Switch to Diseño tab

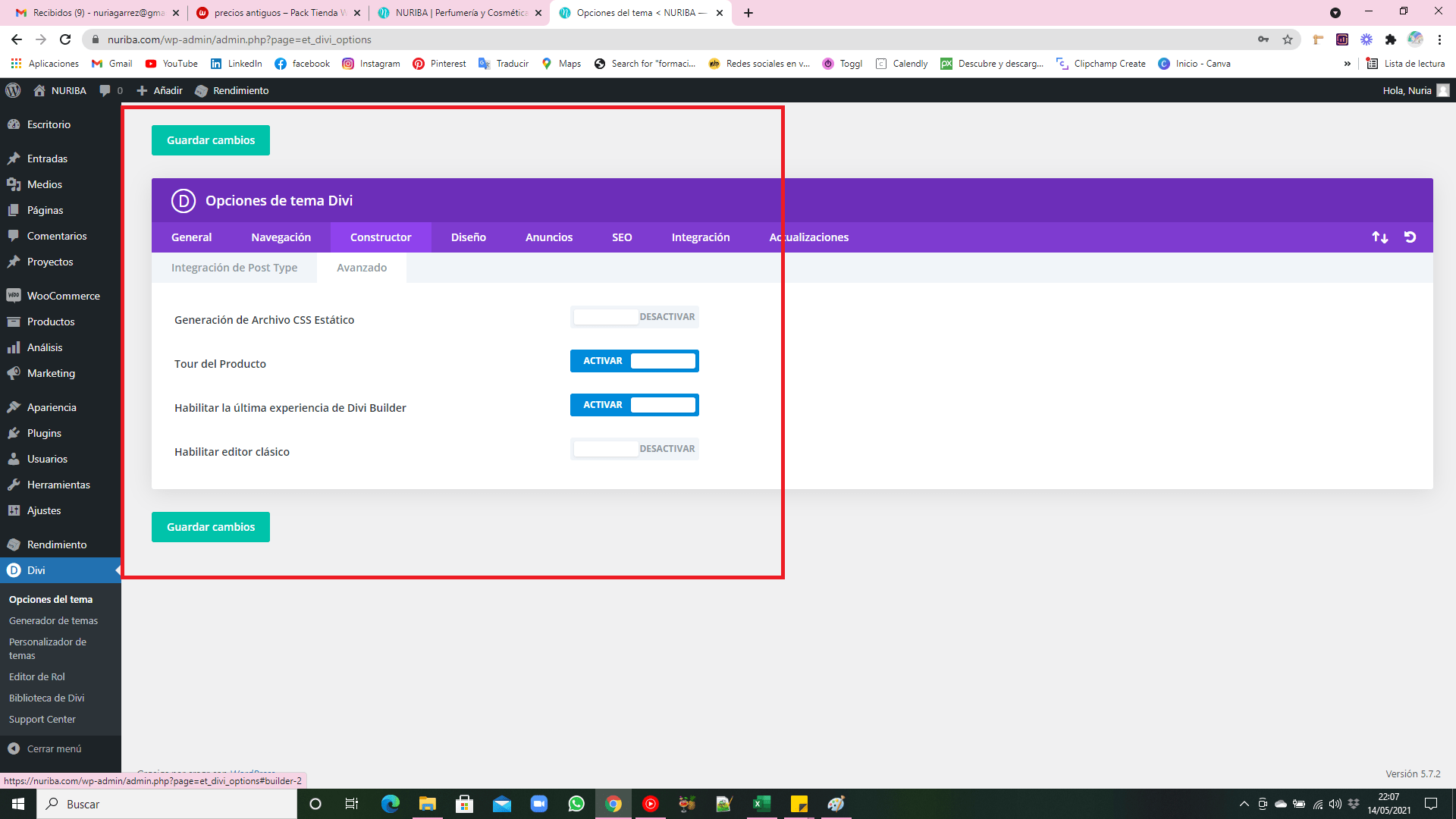(x=469, y=237)
